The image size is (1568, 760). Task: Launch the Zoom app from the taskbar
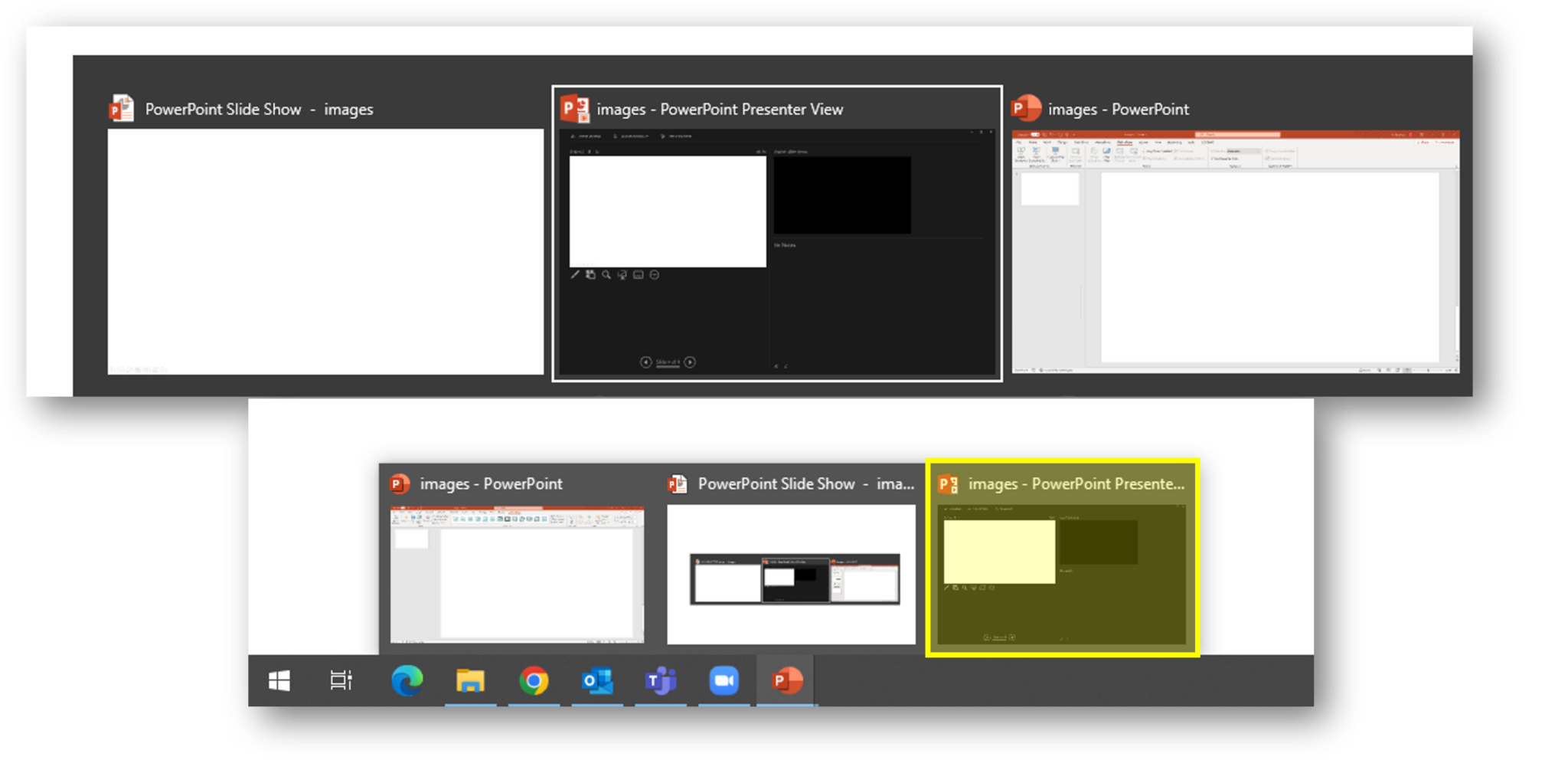[723, 681]
